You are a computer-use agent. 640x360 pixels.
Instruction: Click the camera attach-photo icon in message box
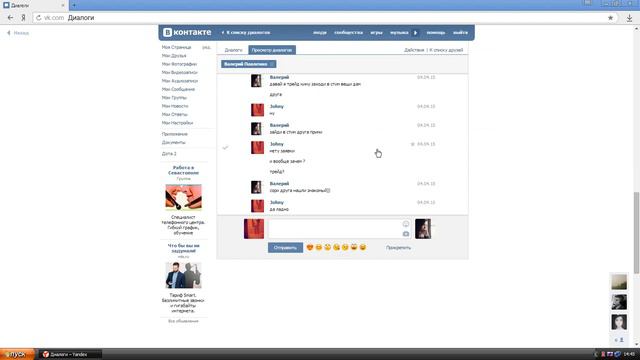[x=406, y=234]
